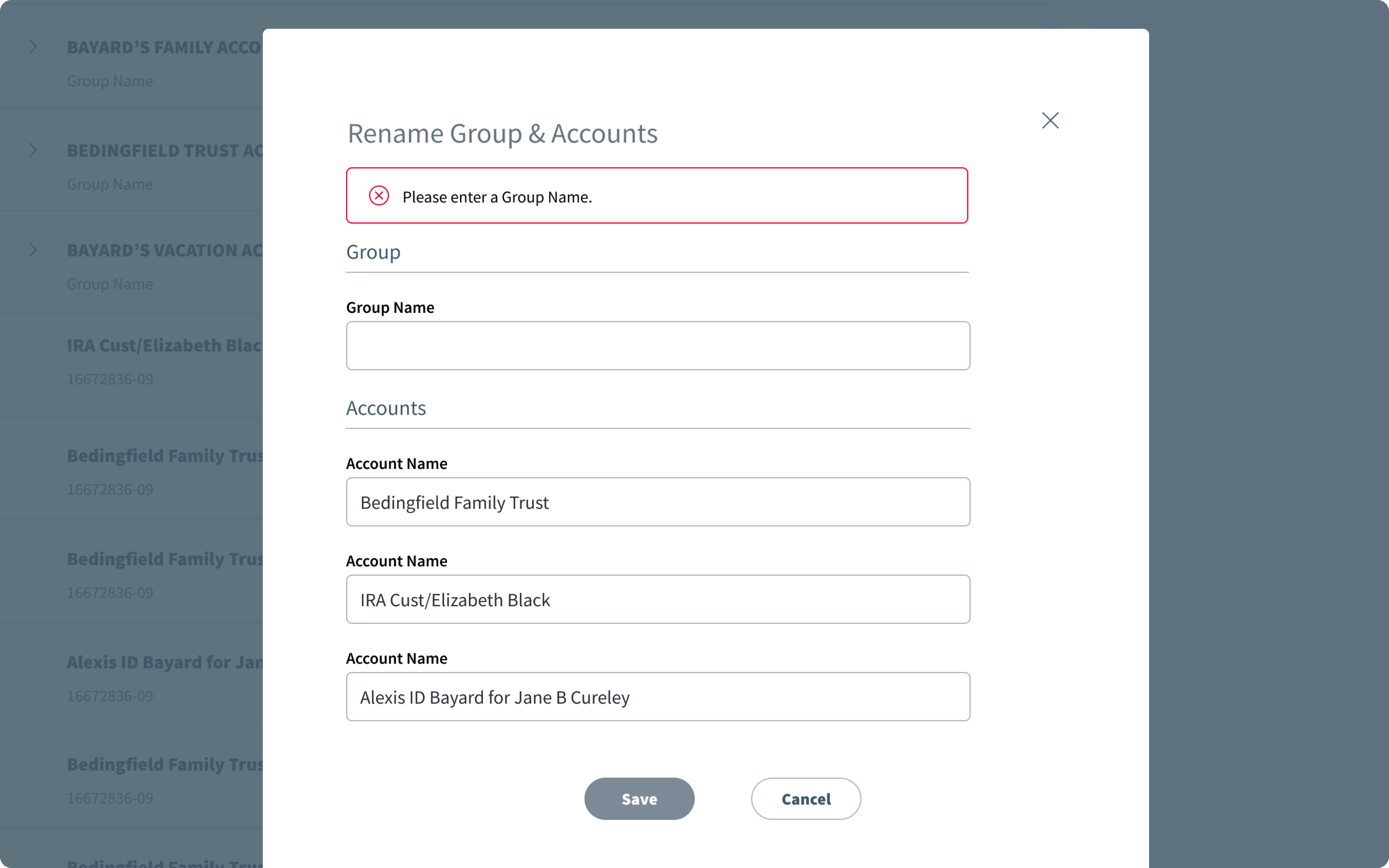
Task: Click the 'Rename Group & Accounts' dialog title
Action: click(x=502, y=134)
